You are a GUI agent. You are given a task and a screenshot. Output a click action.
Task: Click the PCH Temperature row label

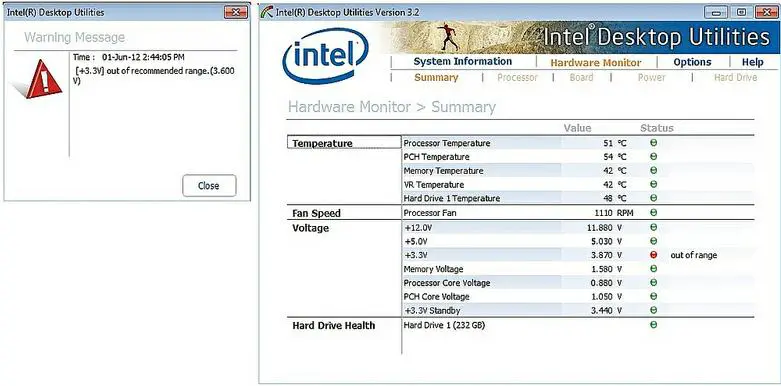tap(436, 157)
